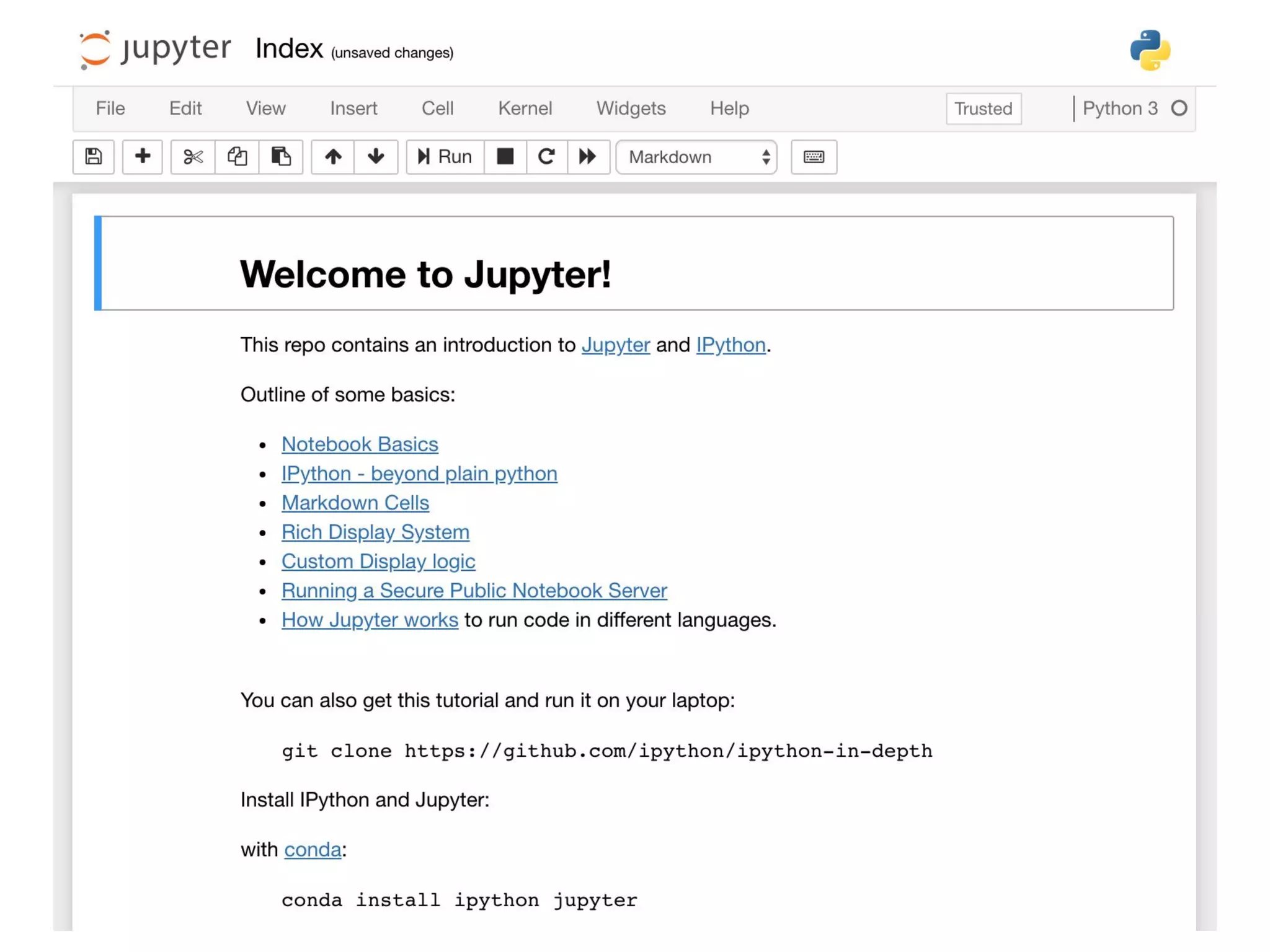This screenshot has height=952, width=1270.
Task: Open Running a Secure Public Notebook Server link
Action: [x=474, y=591]
